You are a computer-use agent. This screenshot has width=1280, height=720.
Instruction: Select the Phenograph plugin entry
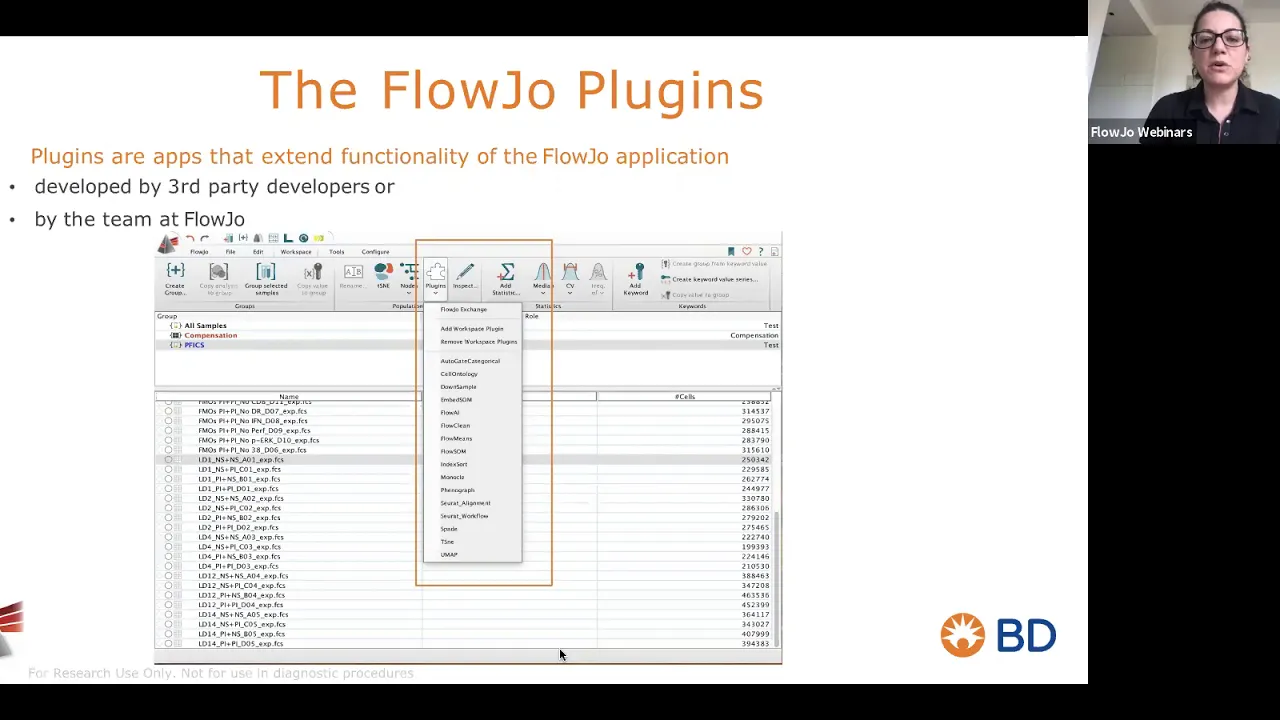[x=457, y=490]
